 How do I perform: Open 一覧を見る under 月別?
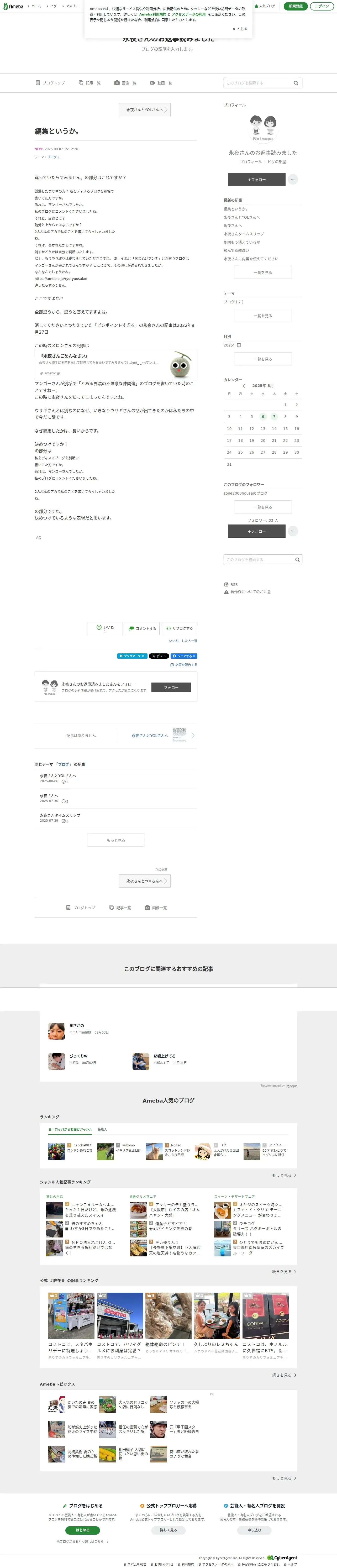click(x=263, y=359)
